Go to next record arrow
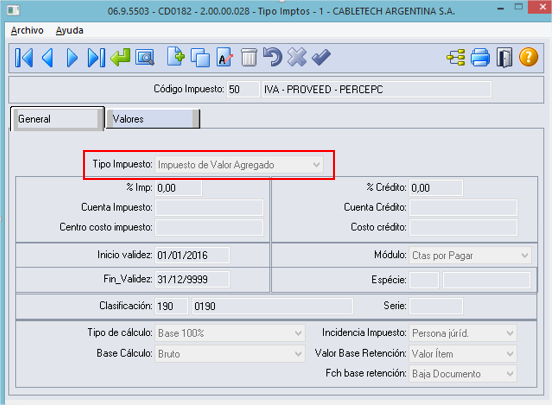552x405 pixels. click(x=72, y=58)
